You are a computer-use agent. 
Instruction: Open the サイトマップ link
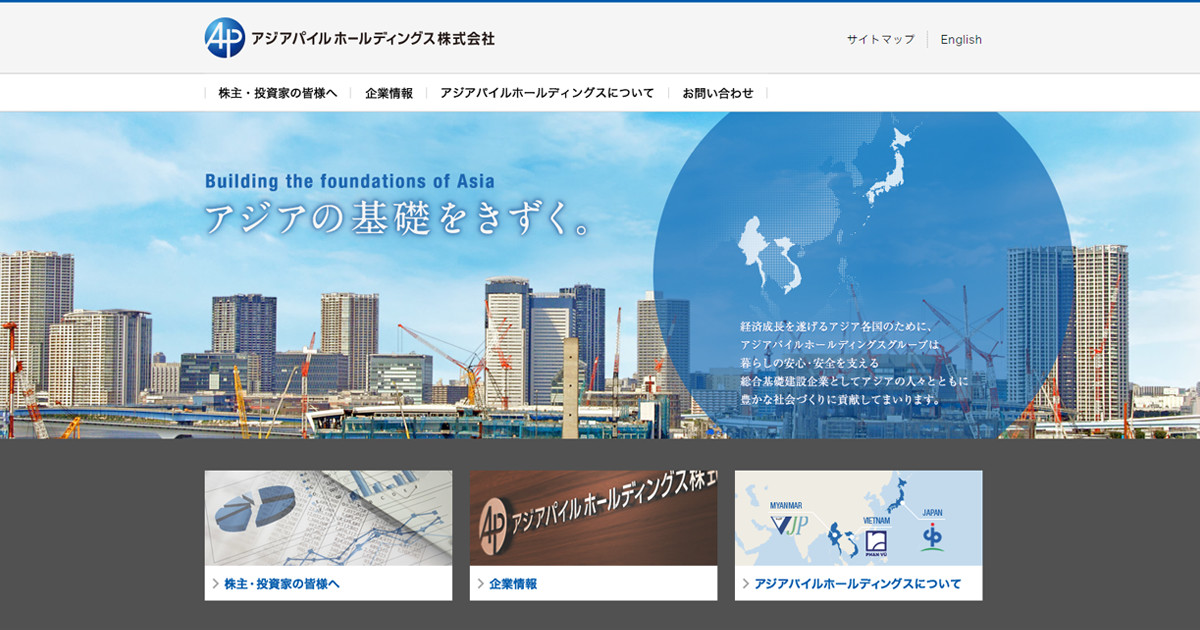tap(881, 40)
